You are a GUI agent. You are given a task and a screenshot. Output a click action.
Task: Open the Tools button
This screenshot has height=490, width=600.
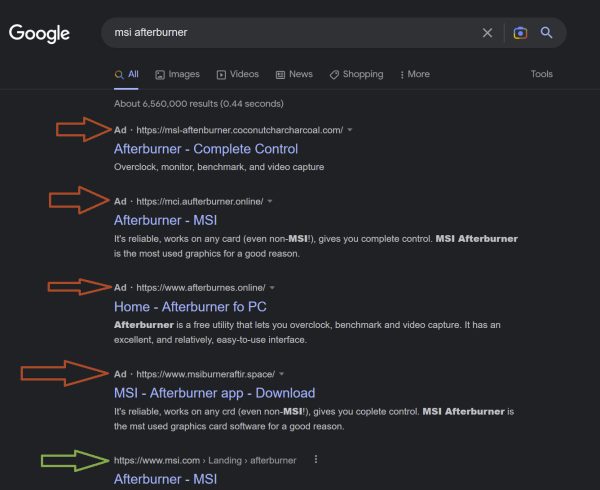tap(541, 74)
